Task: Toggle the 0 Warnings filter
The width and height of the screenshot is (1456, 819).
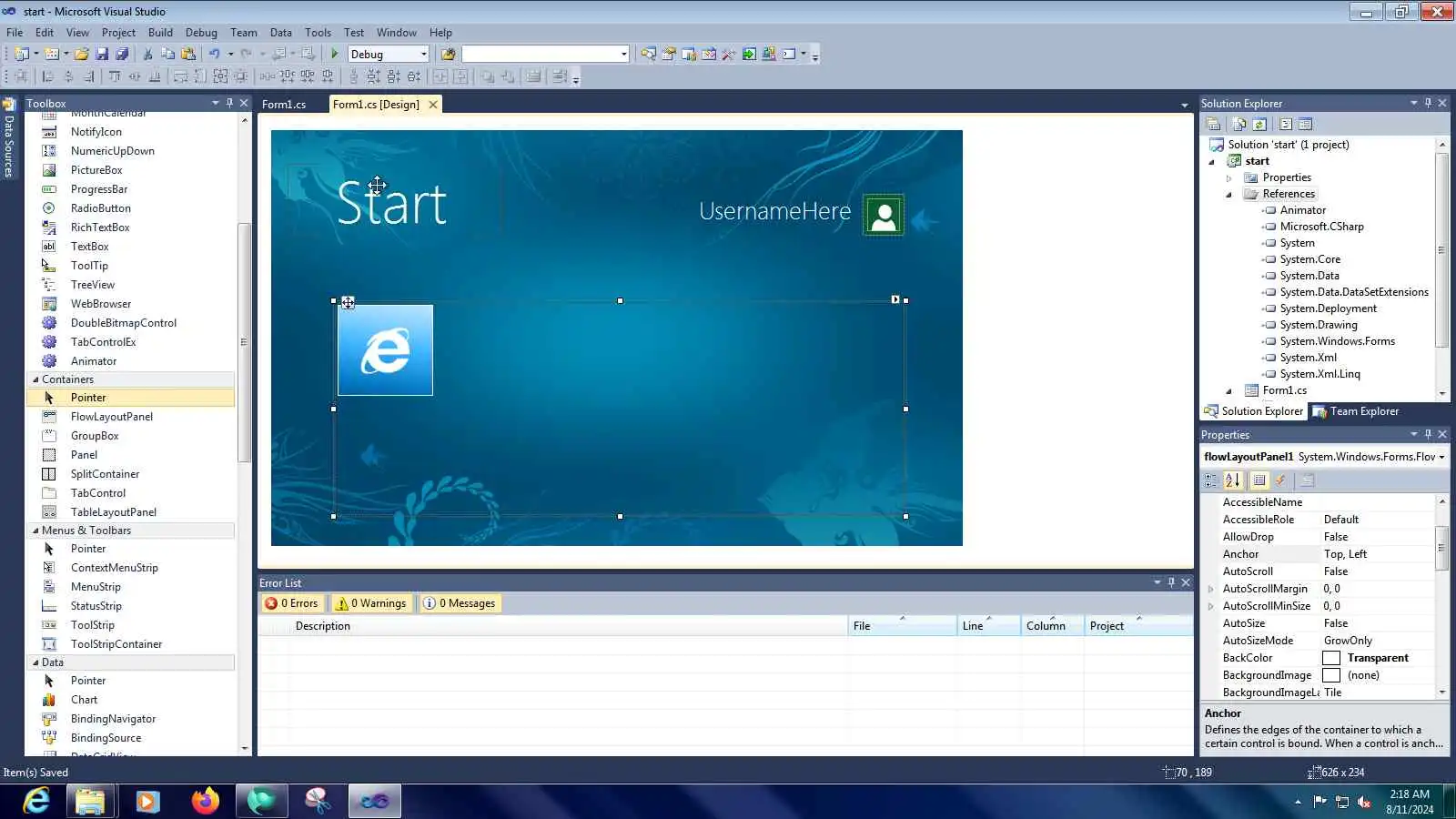Action: 370,603
